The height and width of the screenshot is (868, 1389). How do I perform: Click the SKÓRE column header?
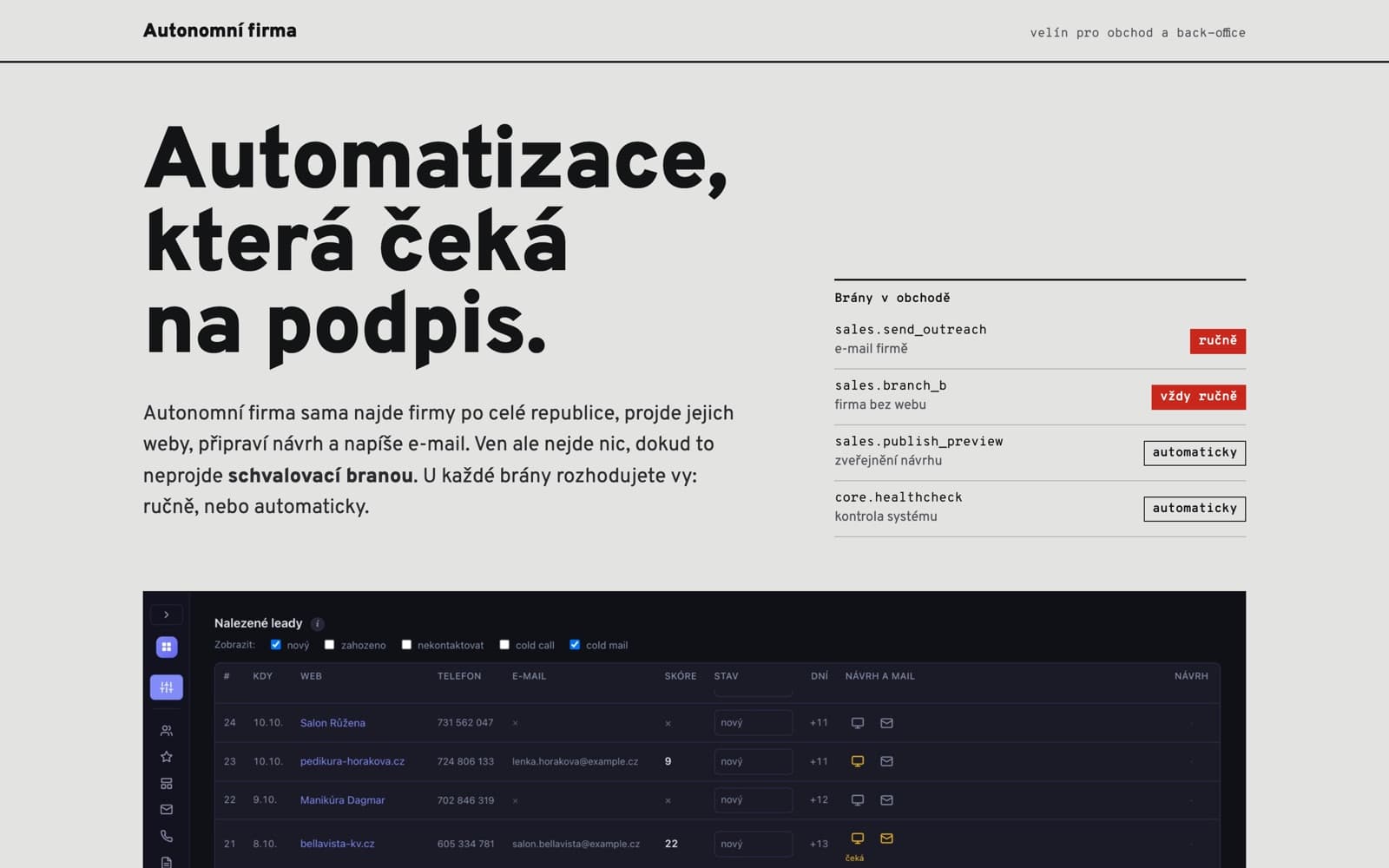[681, 676]
